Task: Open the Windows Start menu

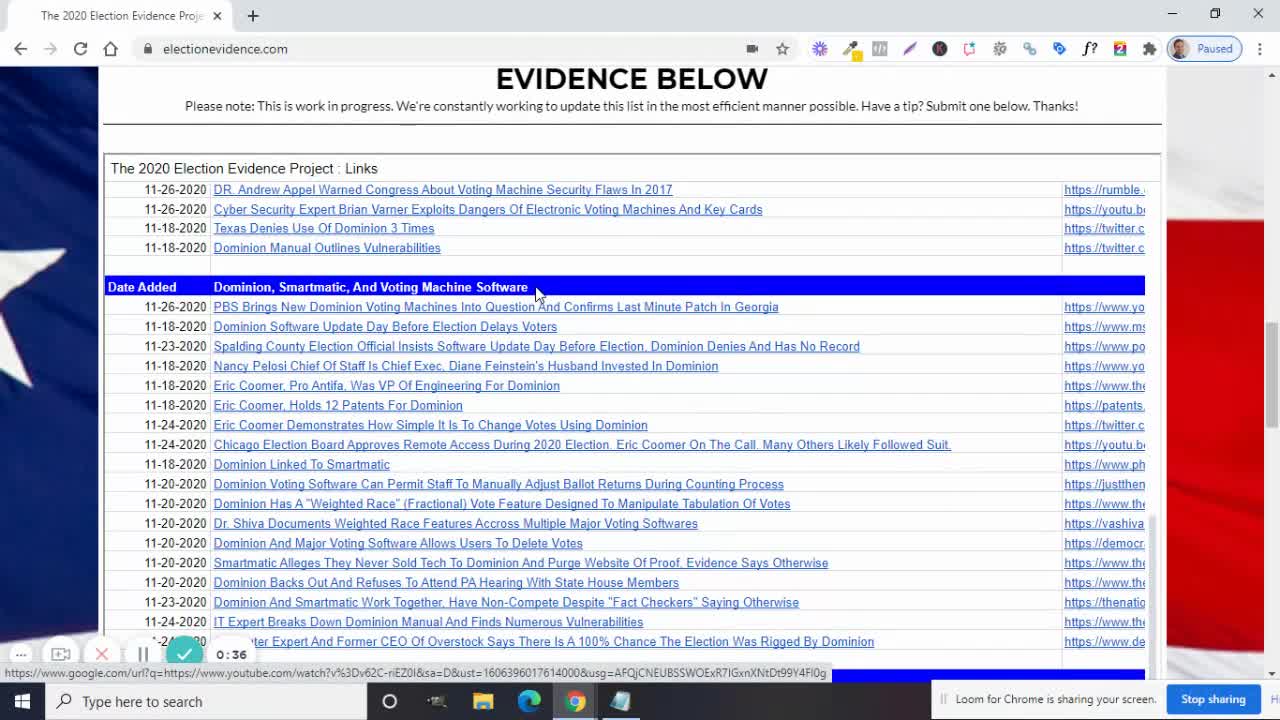Action: point(22,701)
